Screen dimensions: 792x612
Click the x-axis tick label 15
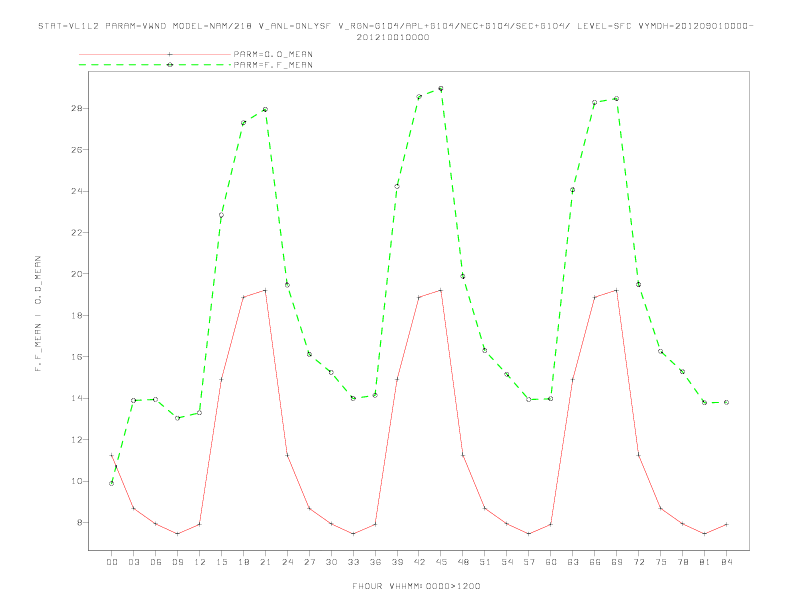221,562
